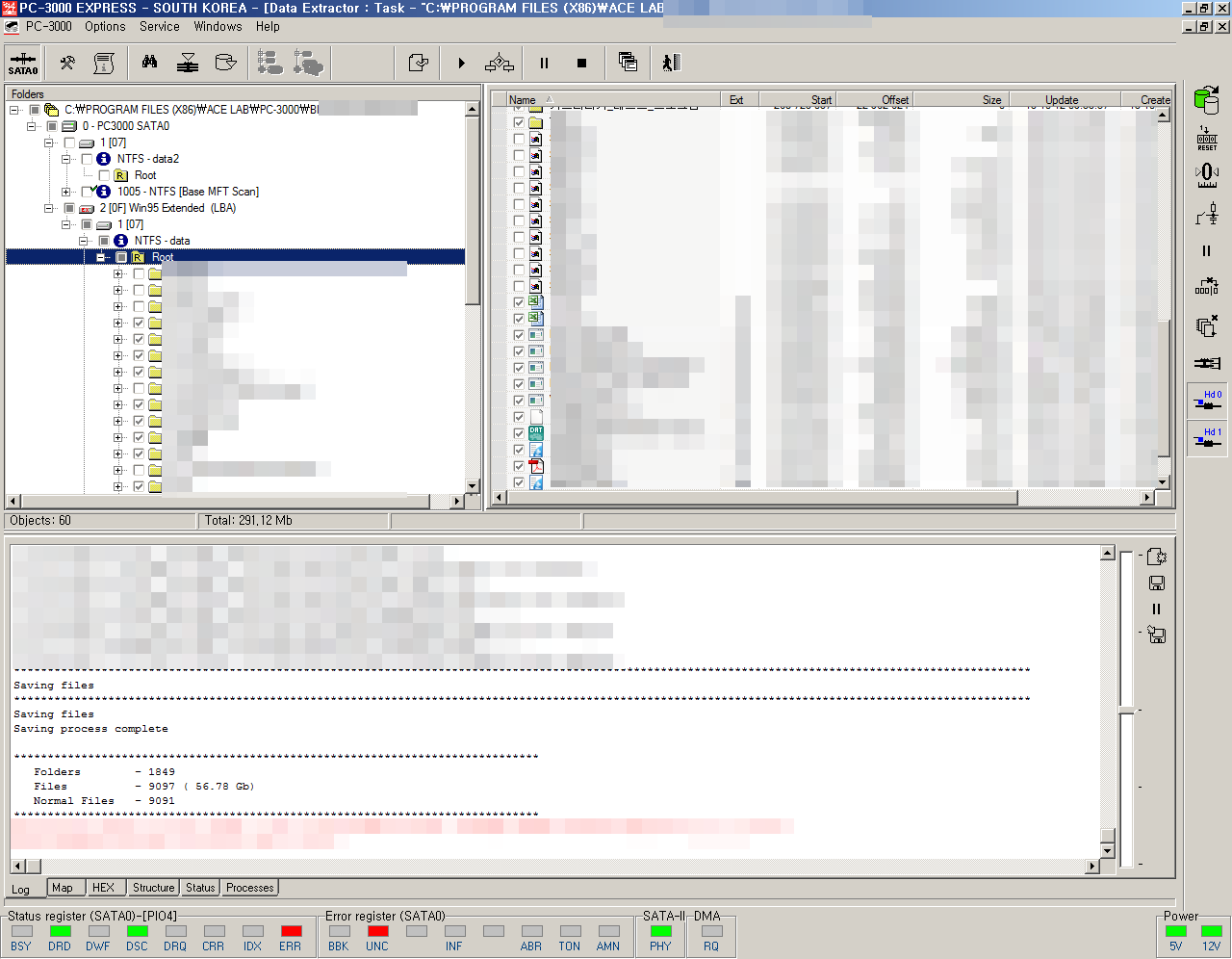The height and width of the screenshot is (959, 1232).
Task: Click the folder tree vertical scrollbar thumb
Action: 473,211
